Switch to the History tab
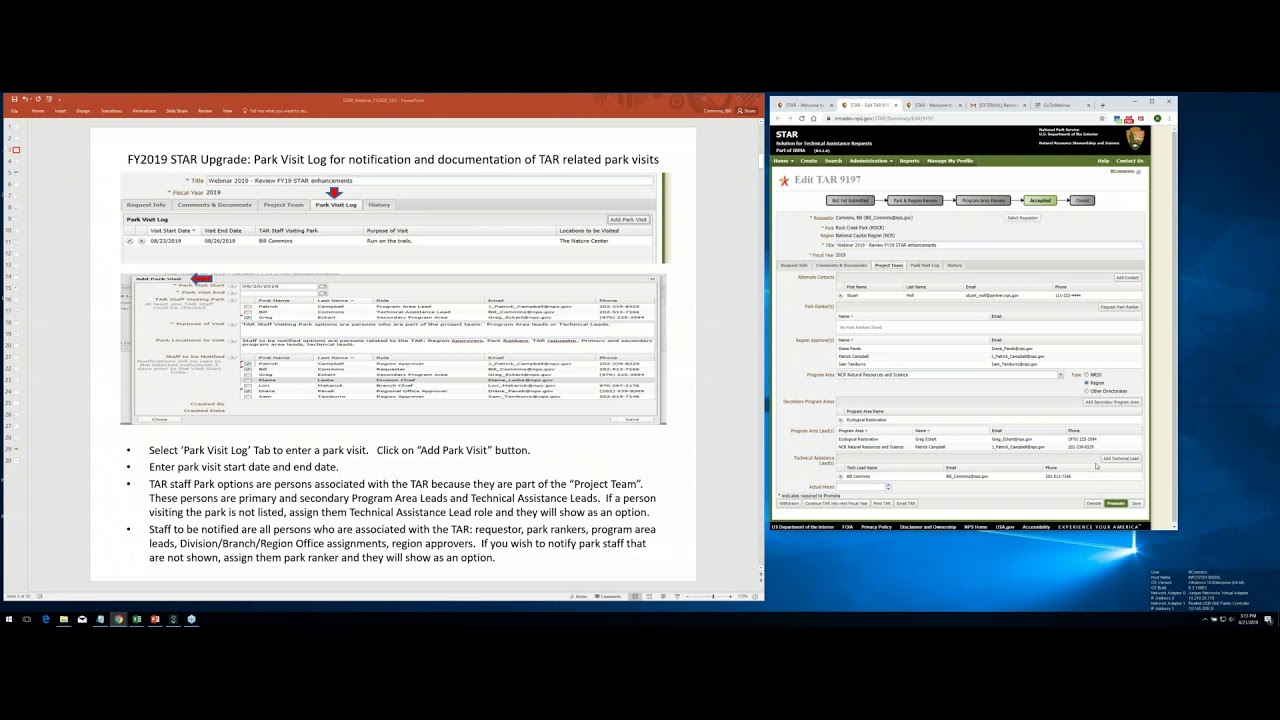The width and height of the screenshot is (1280, 720). [x=955, y=265]
